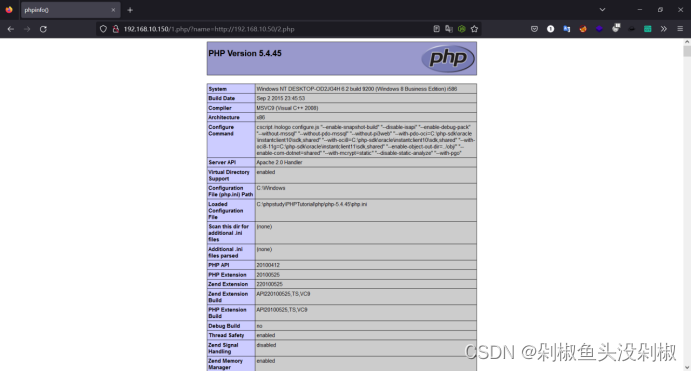Screen dimensions: 692x371
Task: Open the purple cube extension icon
Action: pos(599,29)
